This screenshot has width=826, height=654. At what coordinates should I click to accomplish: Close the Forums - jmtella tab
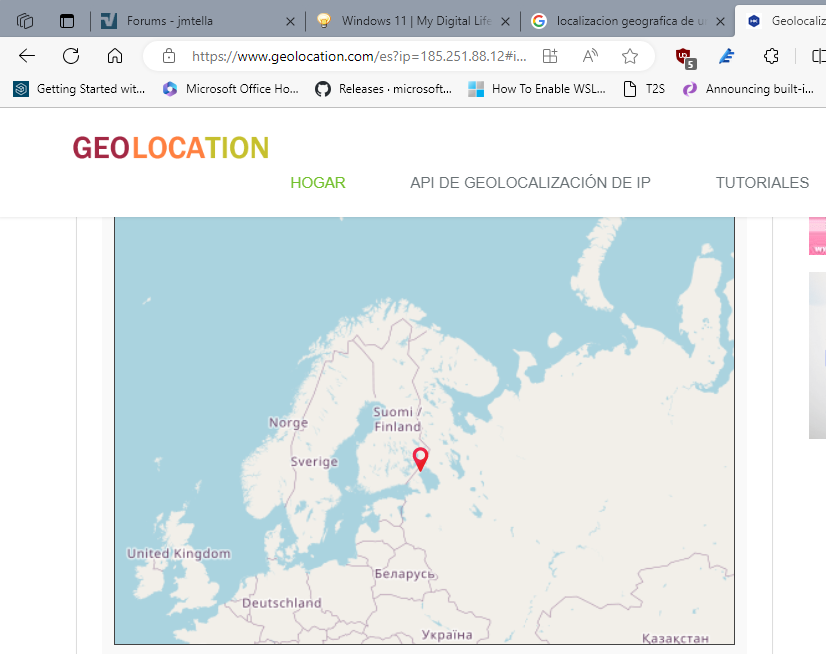tap(290, 21)
